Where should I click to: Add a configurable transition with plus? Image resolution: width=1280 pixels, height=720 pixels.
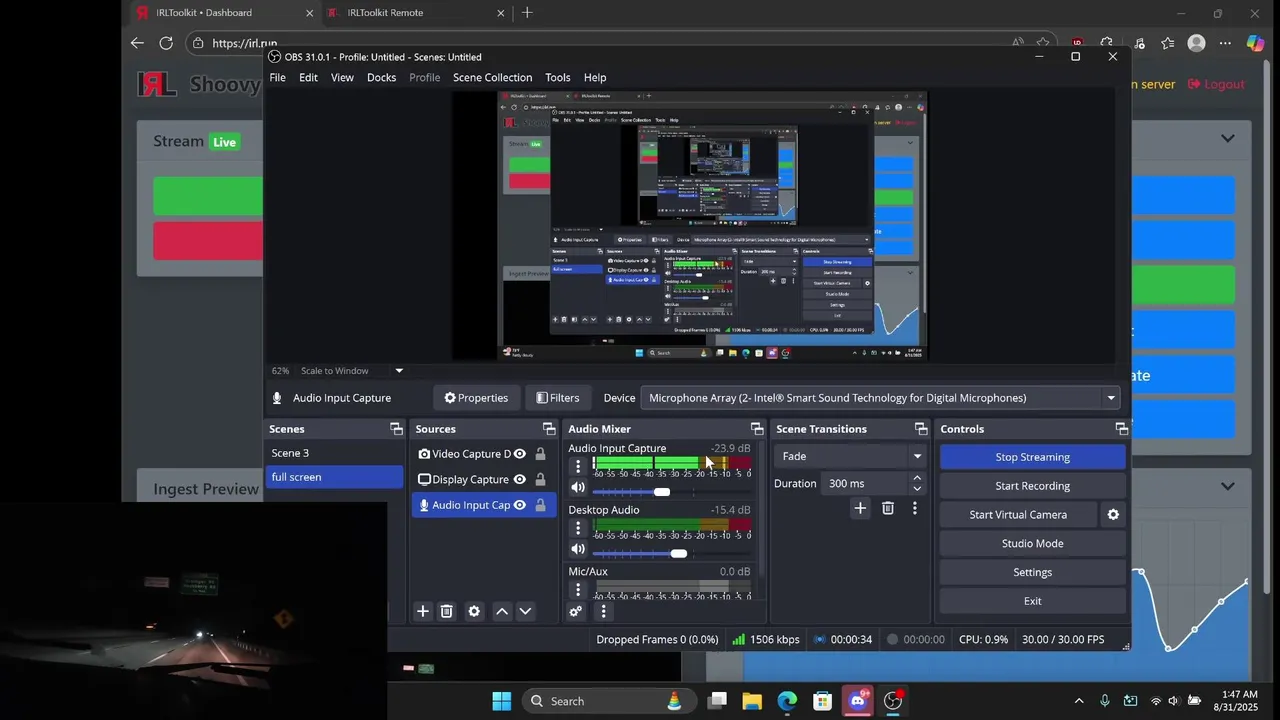pos(860,508)
